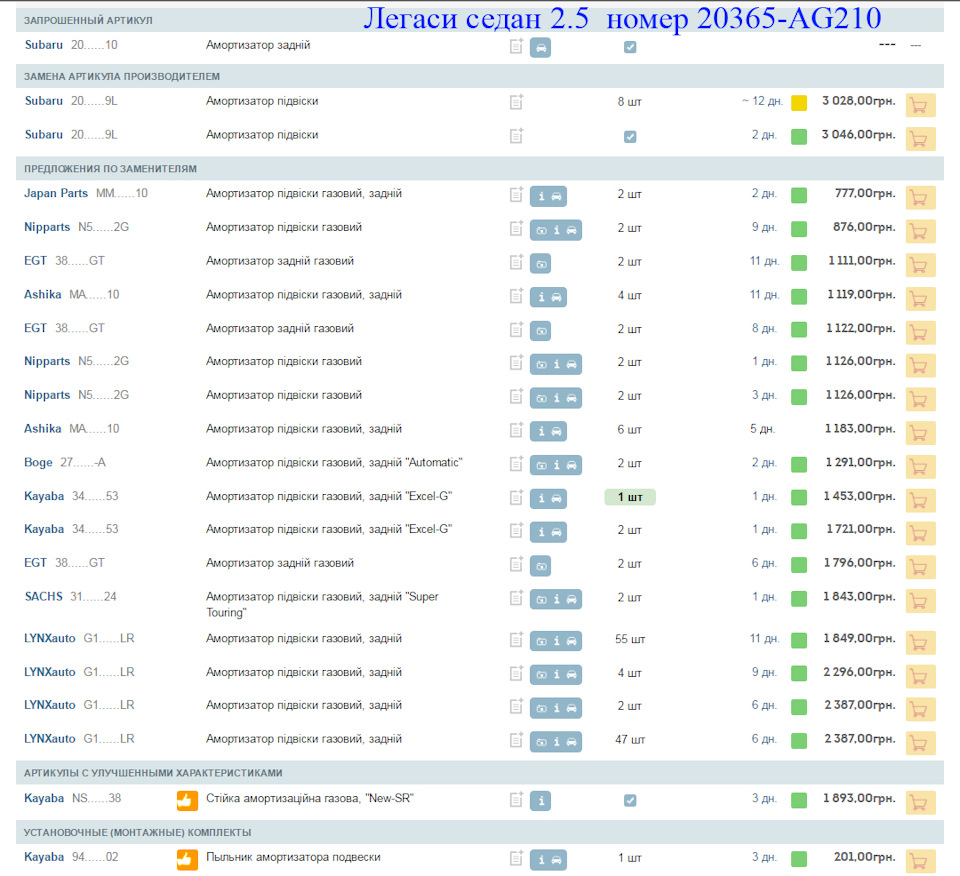This screenshot has height=876, width=960.
Task: Add Kayaba New-SR 1 893,00 грн. to cart
Action: tap(920, 803)
